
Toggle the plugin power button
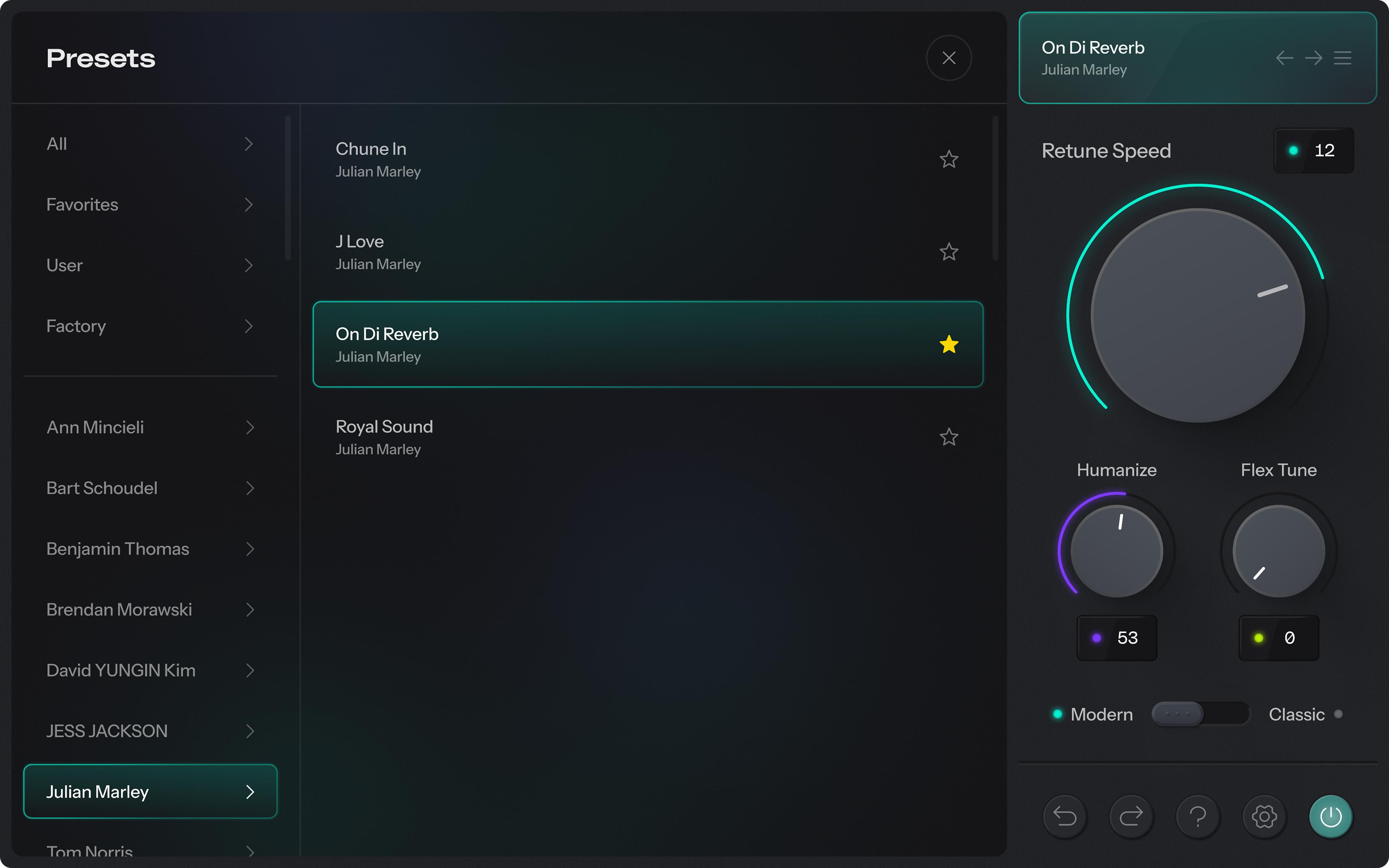point(1331,816)
